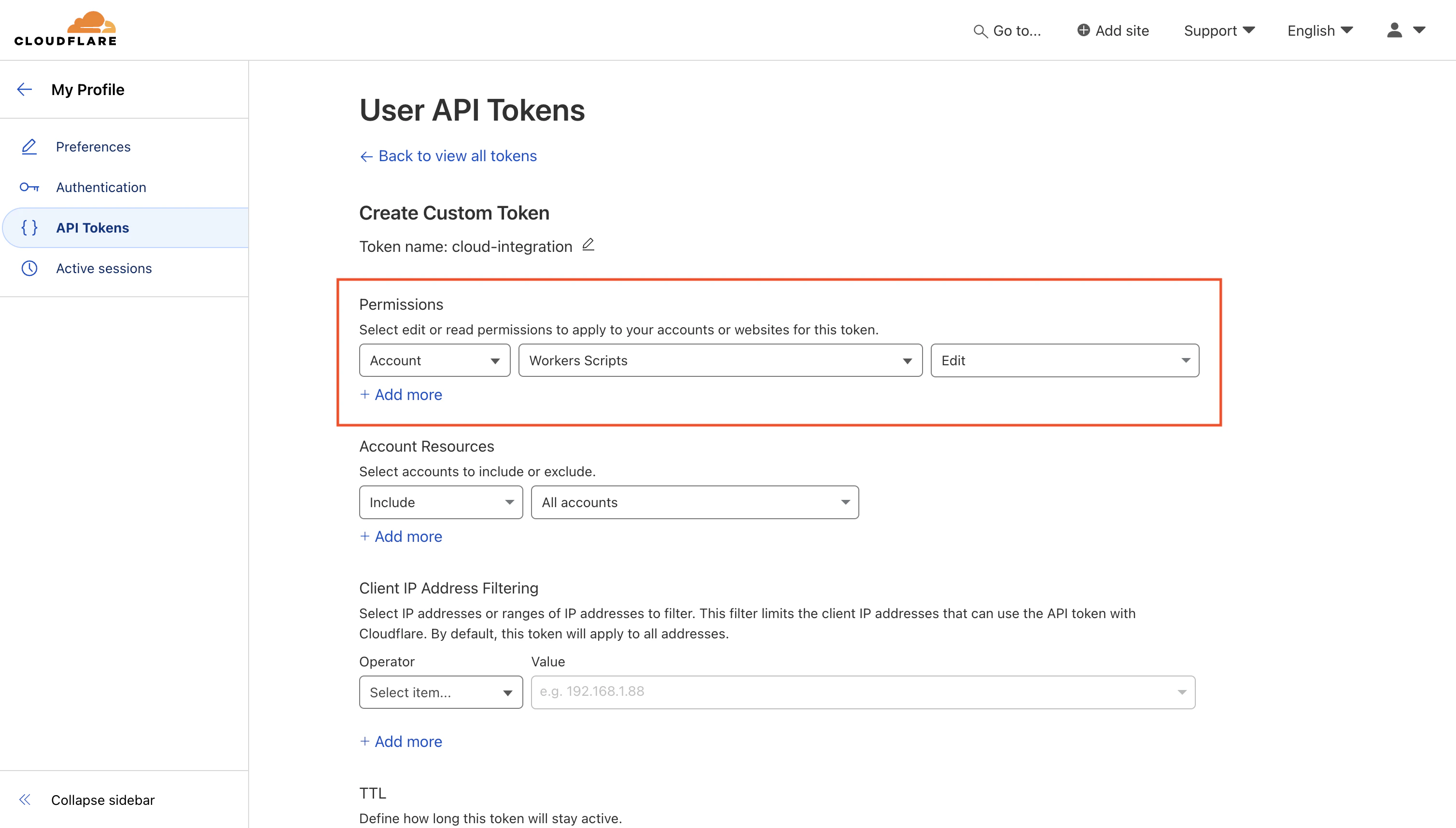Open the Operator Select item dropdown
Screen dimensions: 1456x828
click(x=441, y=692)
